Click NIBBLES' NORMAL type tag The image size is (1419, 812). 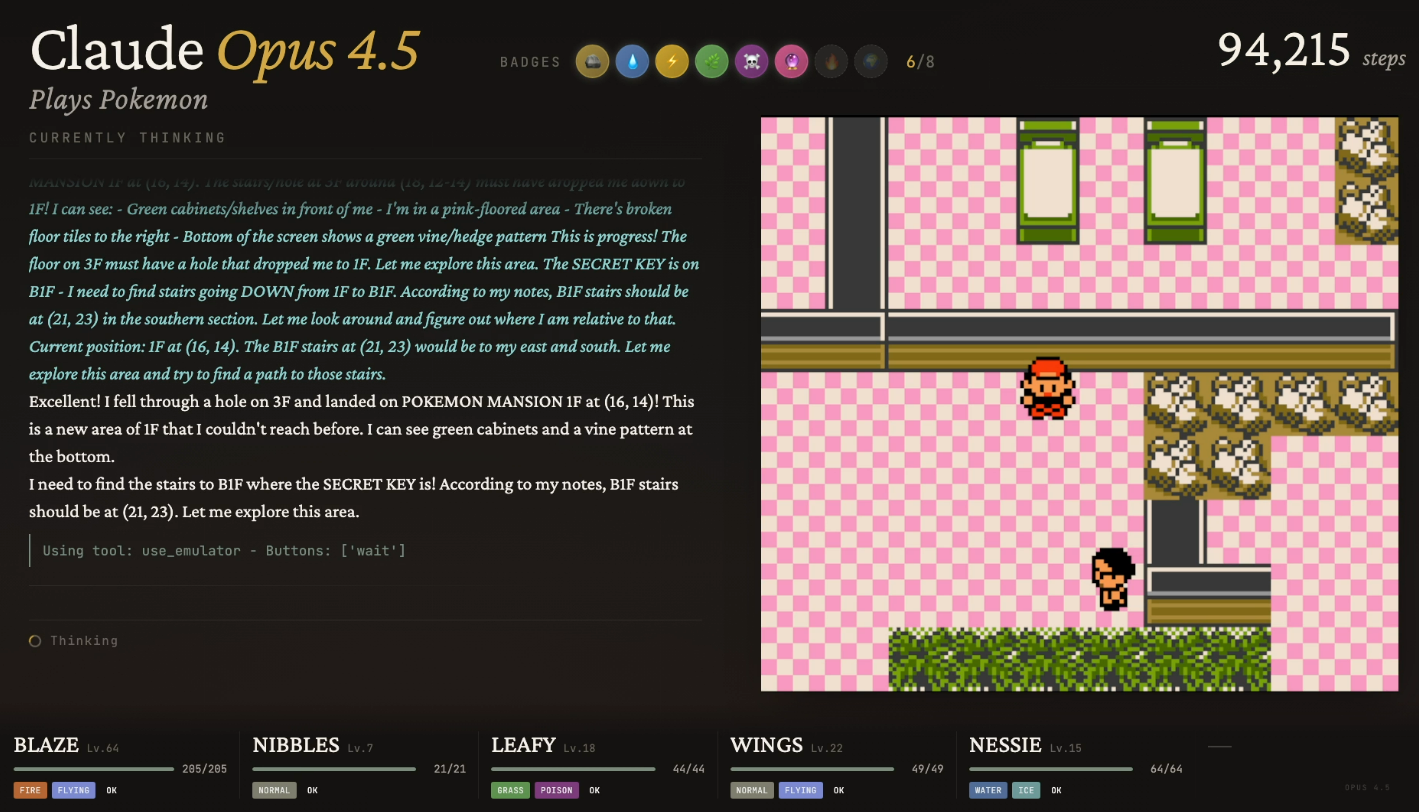[x=274, y=790]
